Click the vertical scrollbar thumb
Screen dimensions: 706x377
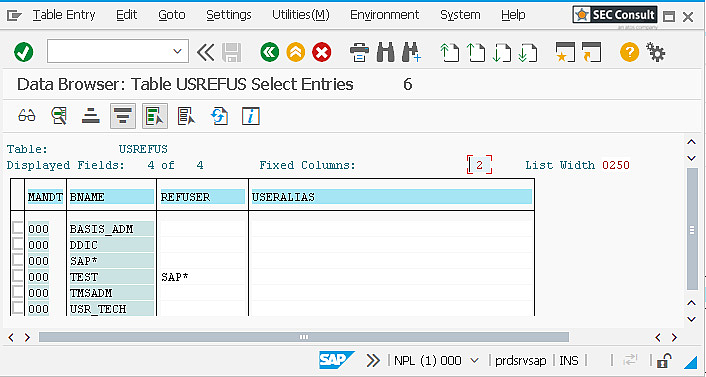(692, 230)
